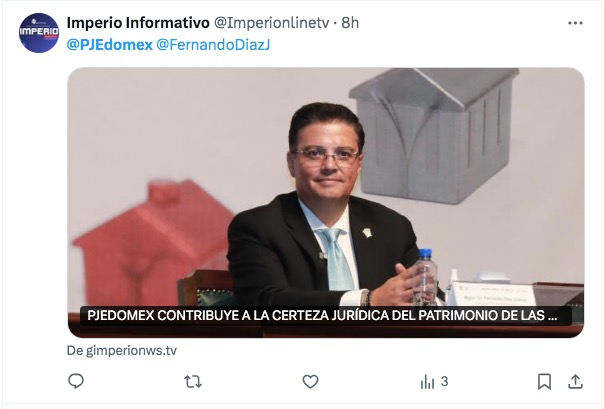Open the De gimperionws.tv source link
Viewport: 604px width, 409px height.
(x=122, y=350)
